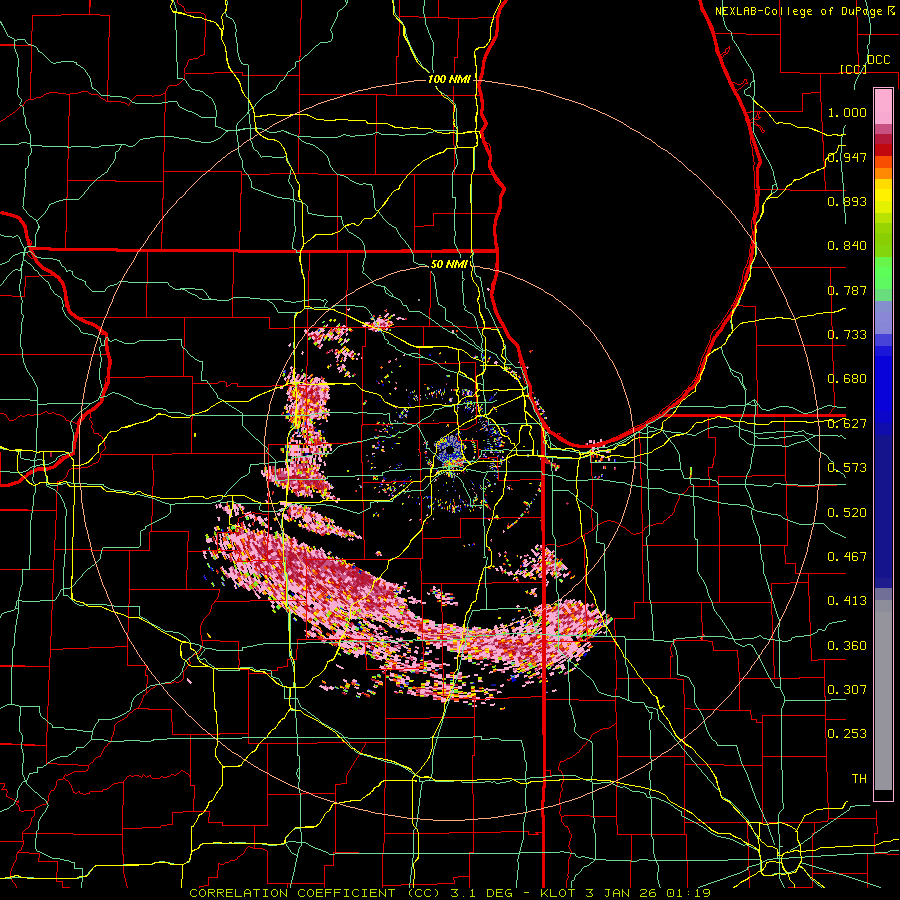Click the 0.627 scale value
Viewport: 900px width, 900px height.
tap(847, 424)
